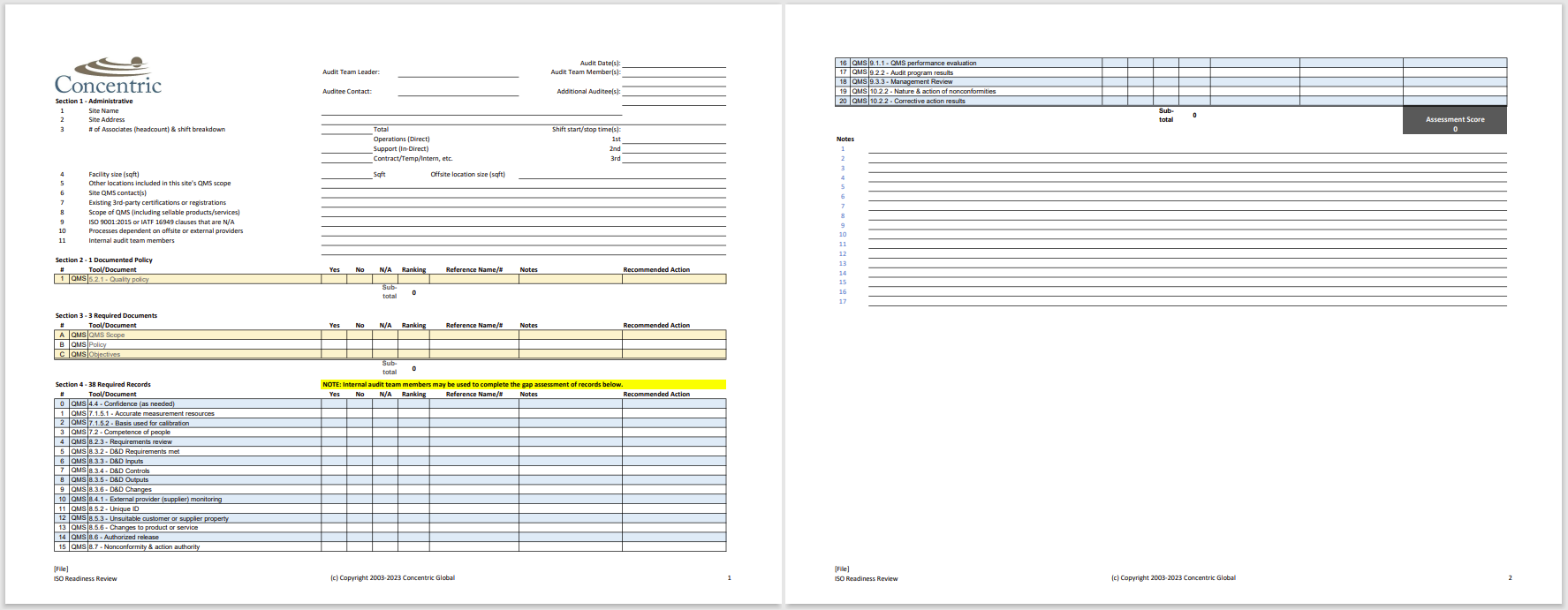Click 'ISO 9001:2015 or IATF 16949 clauses' item
This screenshot has width=1568, height=610.
161,222
